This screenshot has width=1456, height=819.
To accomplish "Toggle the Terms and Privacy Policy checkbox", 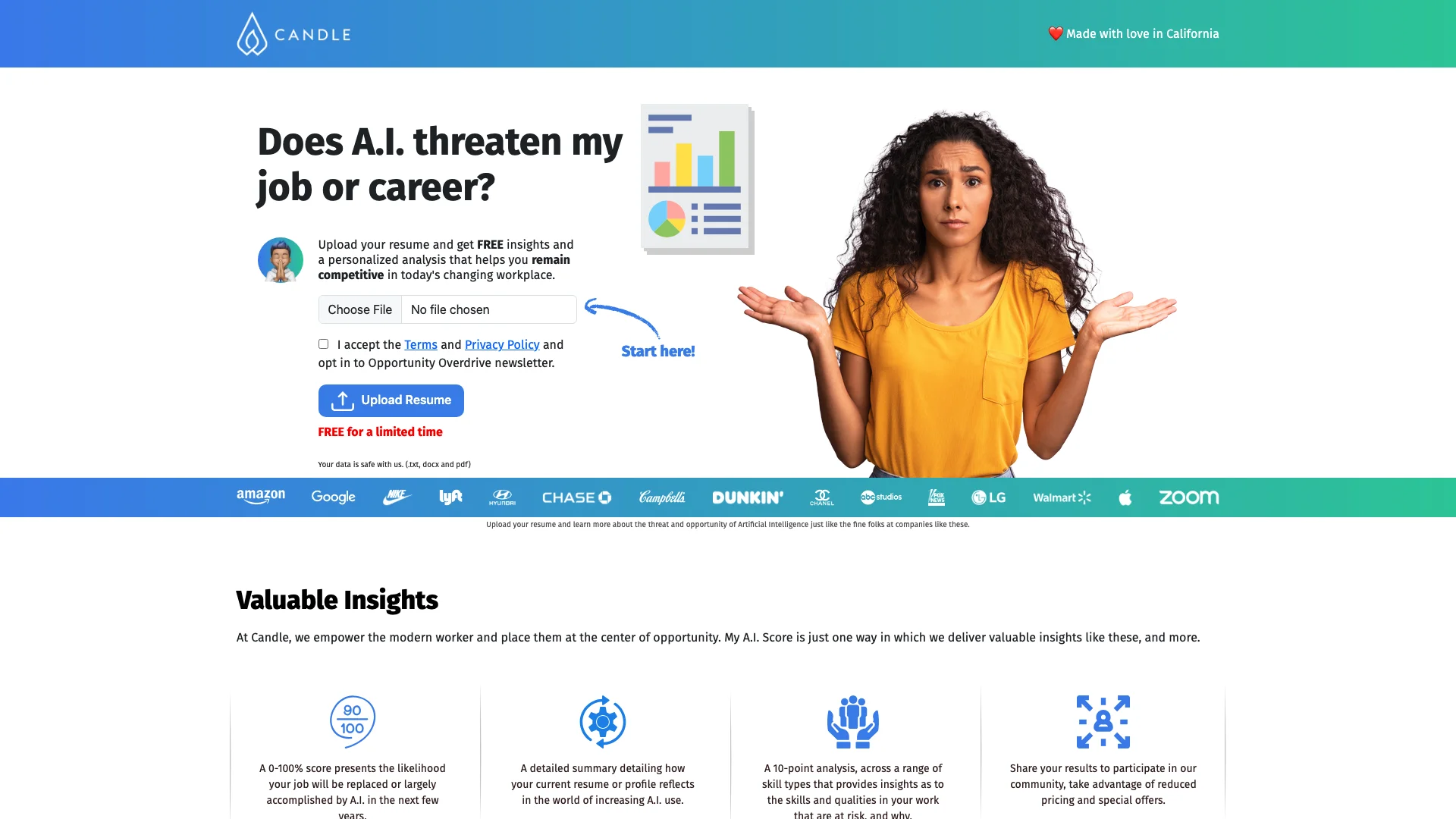I will pos(323,344).
